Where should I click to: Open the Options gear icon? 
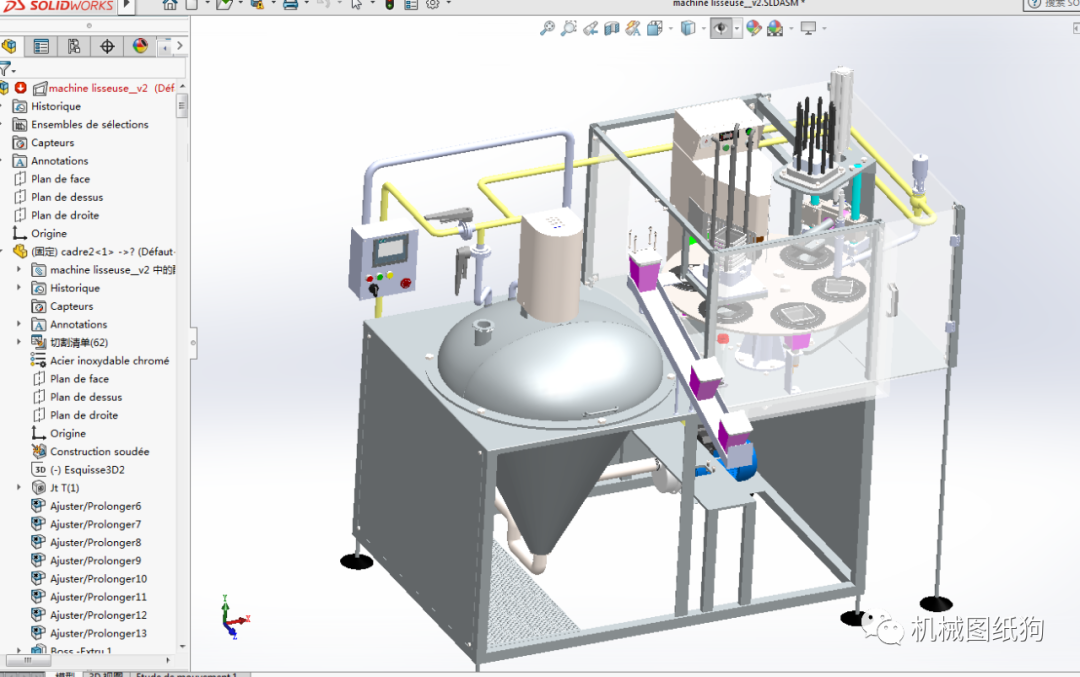click(x=433, y=4)
